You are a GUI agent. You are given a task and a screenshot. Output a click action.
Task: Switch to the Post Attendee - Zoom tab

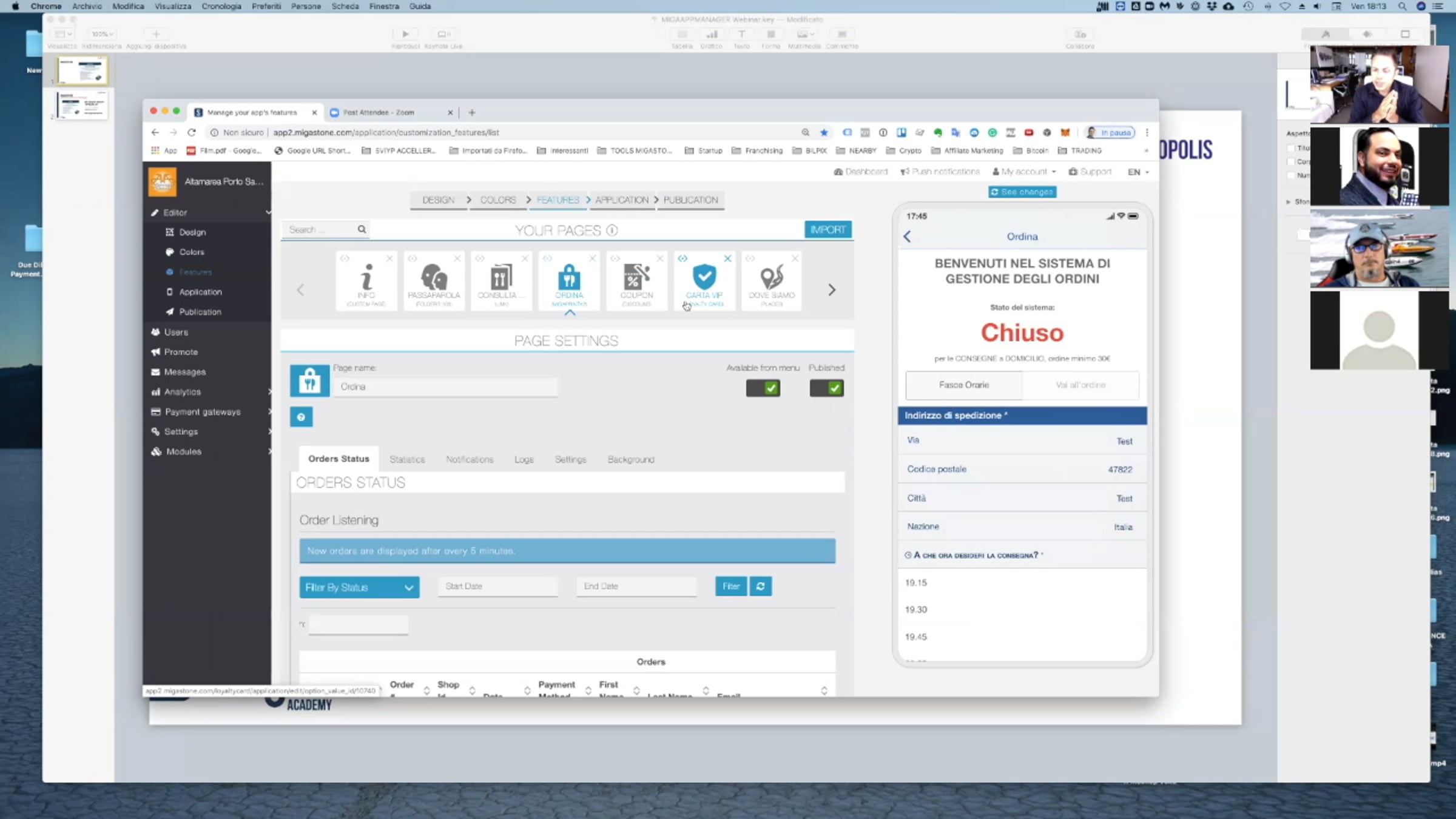[x=379, y=112]
